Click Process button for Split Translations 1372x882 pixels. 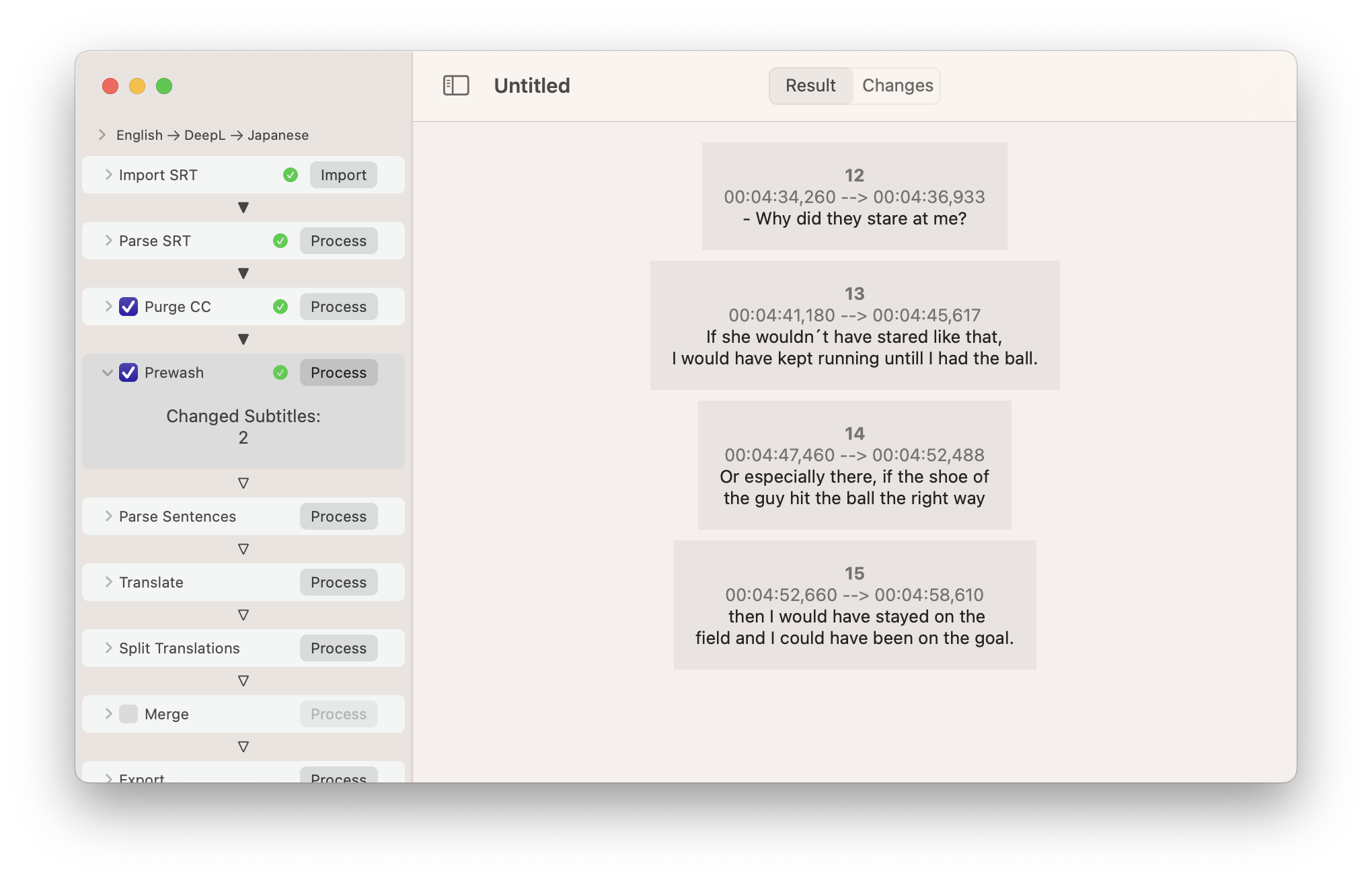coord(338,648)
